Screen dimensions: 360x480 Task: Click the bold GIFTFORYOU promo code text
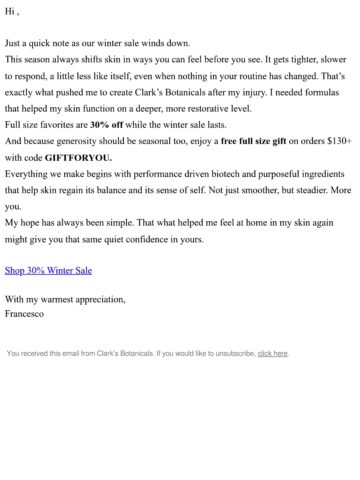coord(78,158)
